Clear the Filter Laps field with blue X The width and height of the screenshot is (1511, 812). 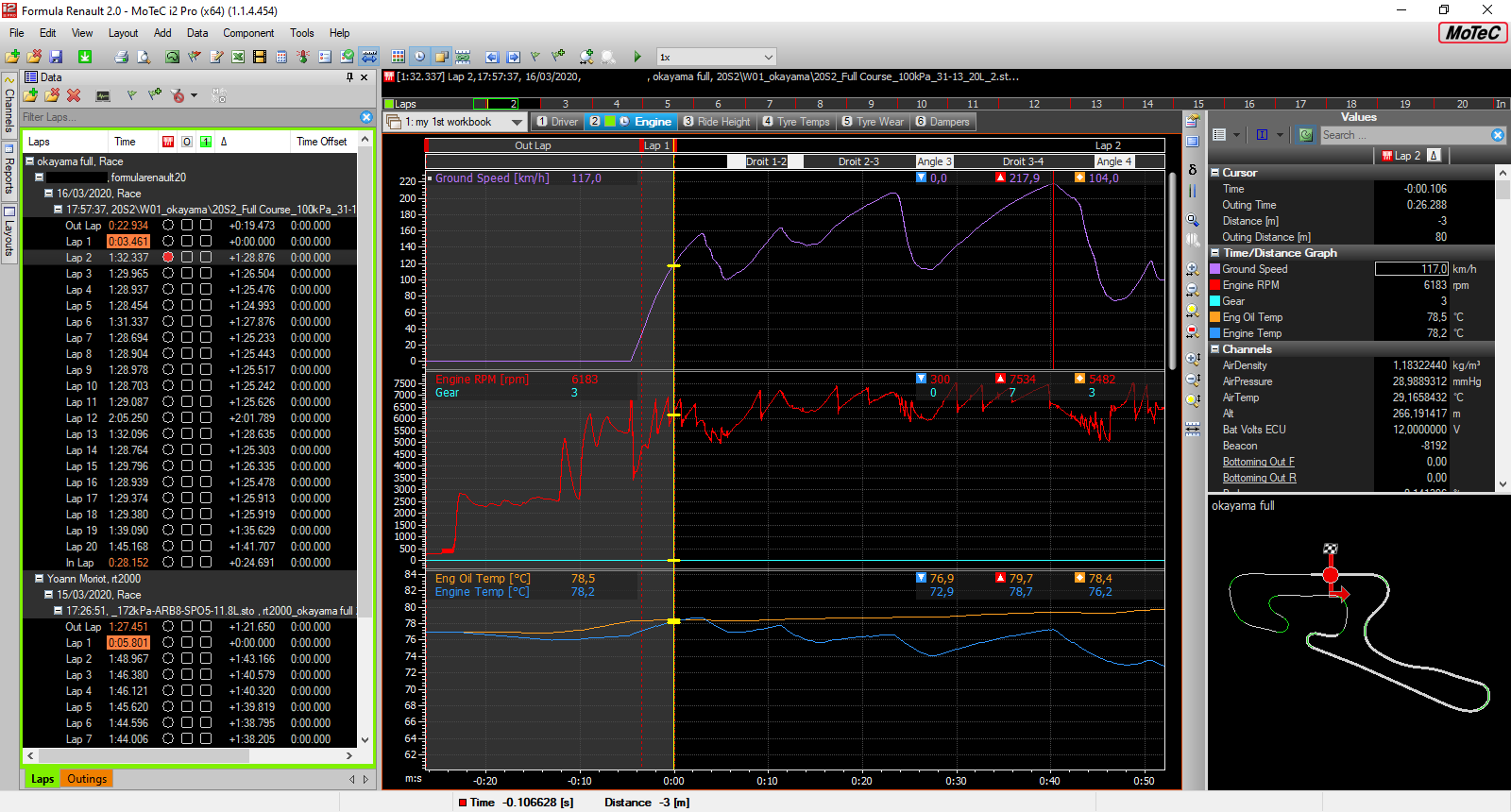[366, 117]
